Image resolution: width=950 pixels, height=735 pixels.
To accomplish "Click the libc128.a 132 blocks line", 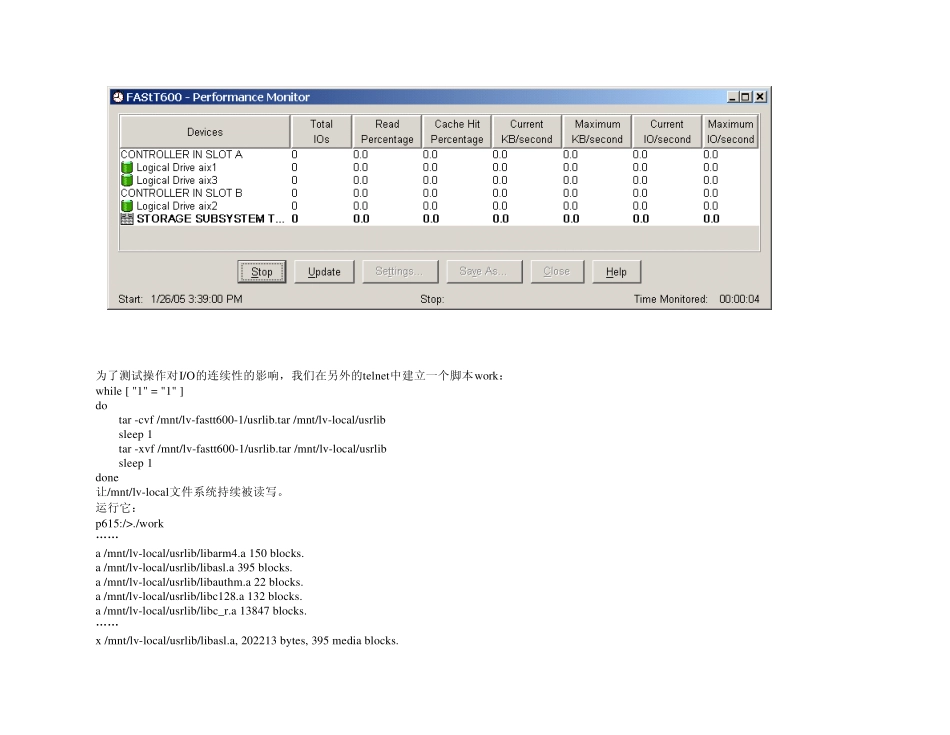I will (199, 596).
